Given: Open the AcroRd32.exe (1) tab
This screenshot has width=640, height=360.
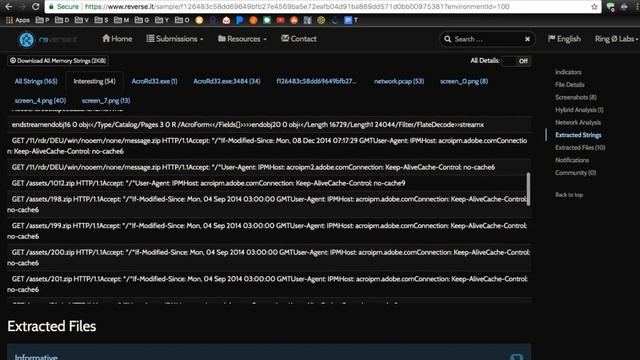Looking at the screenshot, I should [154, 81].
